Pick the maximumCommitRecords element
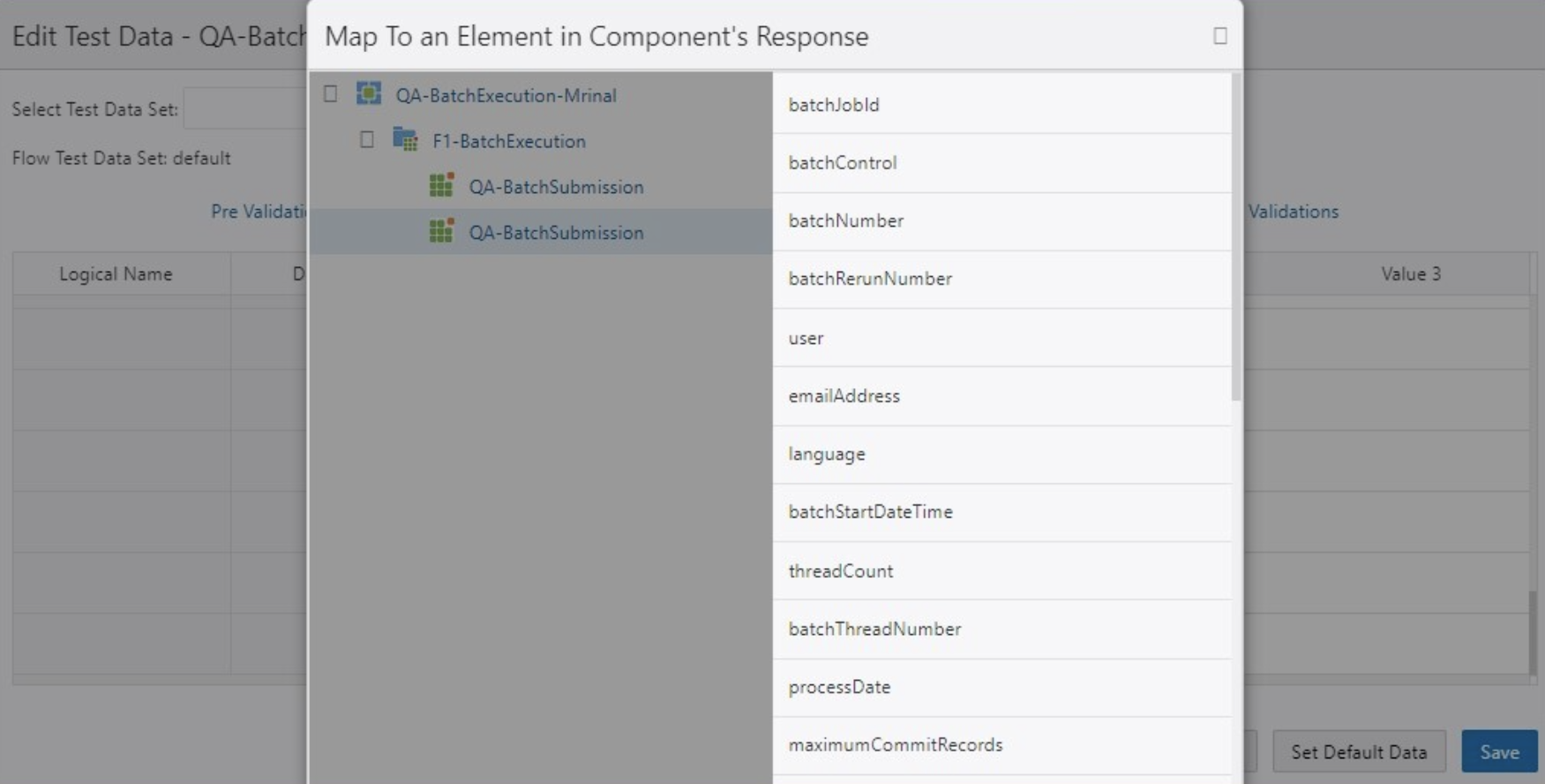1545x784 pixels. pyautogui.click(x=896, y=744)
